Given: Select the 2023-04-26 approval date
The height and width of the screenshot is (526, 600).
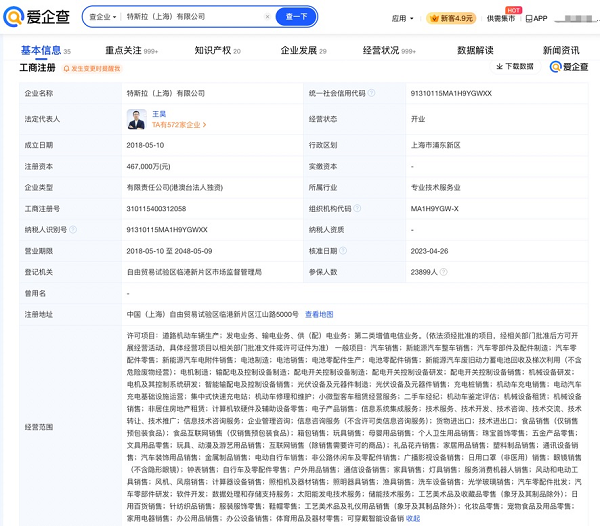Looking at the screenshot, I should [x=429, y=251].
